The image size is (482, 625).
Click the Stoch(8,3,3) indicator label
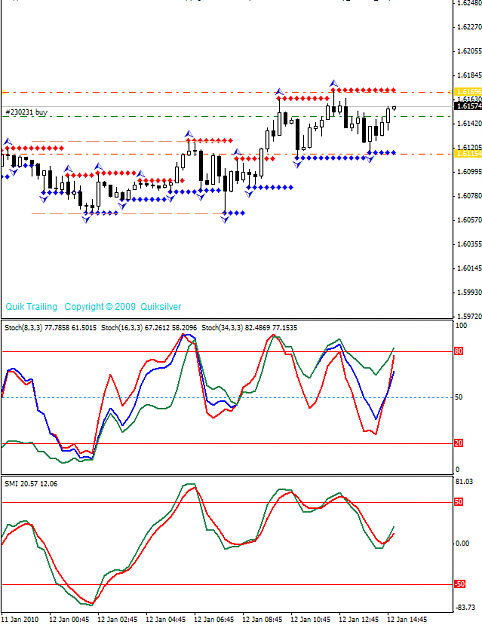point(50,328)
